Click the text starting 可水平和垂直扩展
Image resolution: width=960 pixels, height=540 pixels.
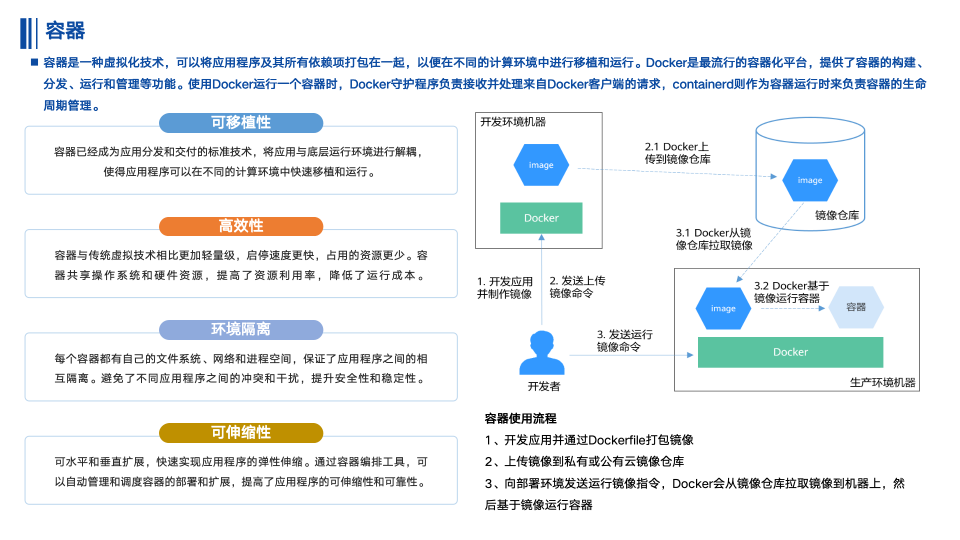(x=241, y=472)
